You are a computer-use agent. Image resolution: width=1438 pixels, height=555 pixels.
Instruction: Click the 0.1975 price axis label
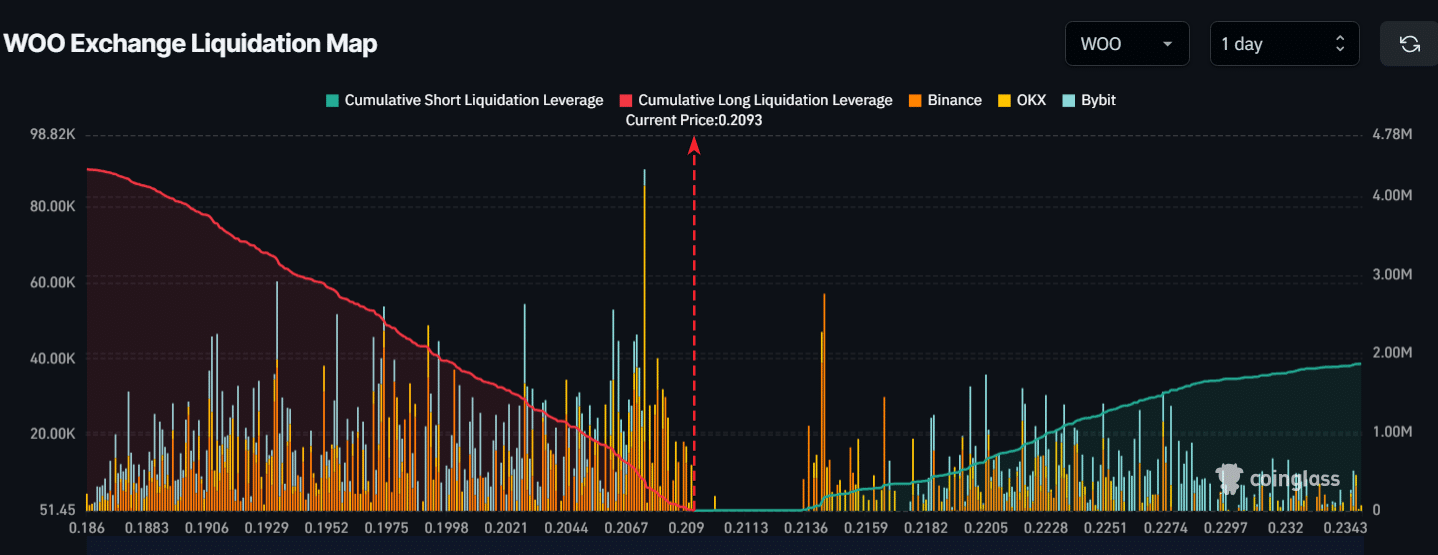[x=387, y=527]
